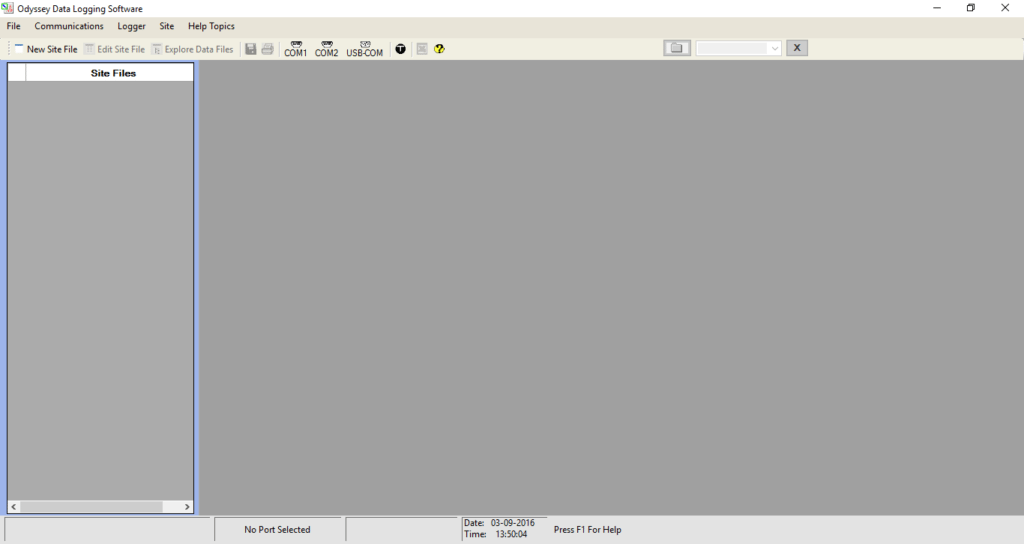
Task: Connect via the USB-COM icon
Action: [x=364, y=49]
